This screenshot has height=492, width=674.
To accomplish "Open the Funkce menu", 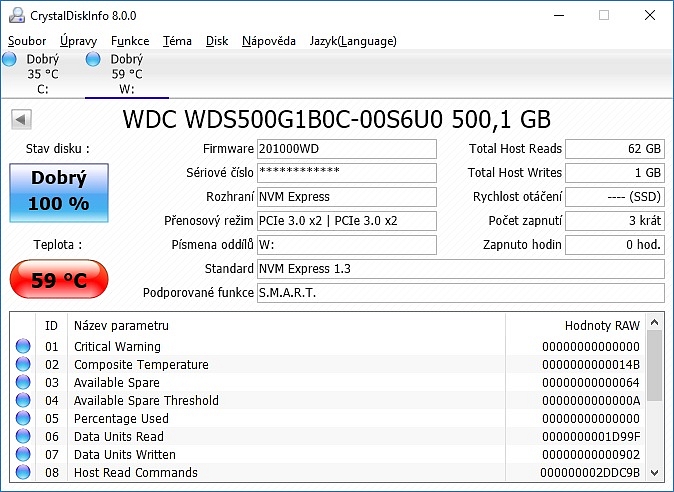I will click(x=130, y=41).
